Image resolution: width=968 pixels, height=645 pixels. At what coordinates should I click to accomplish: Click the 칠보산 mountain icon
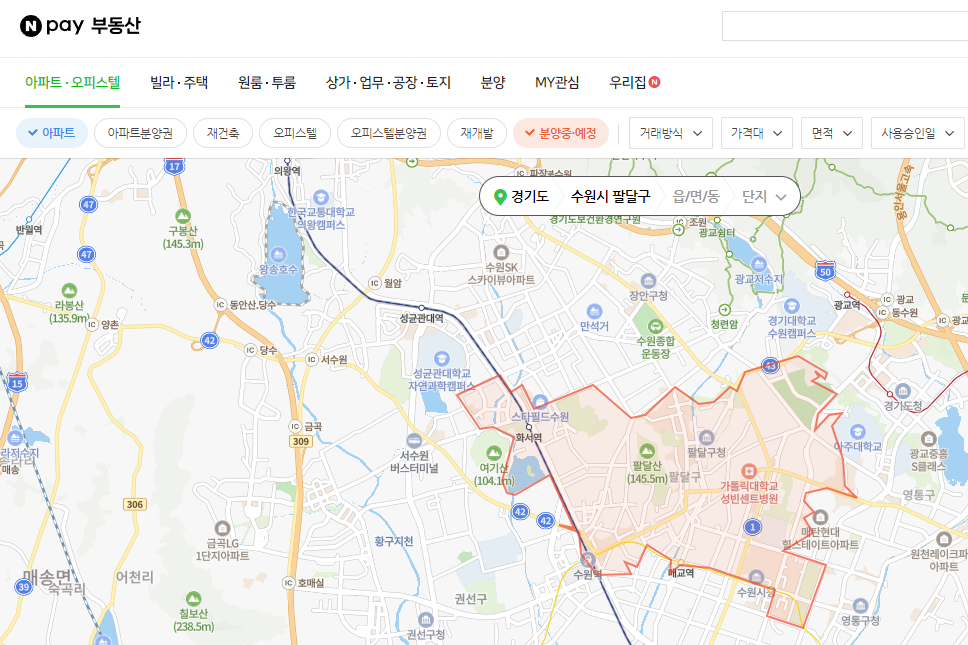click(193, 599)
